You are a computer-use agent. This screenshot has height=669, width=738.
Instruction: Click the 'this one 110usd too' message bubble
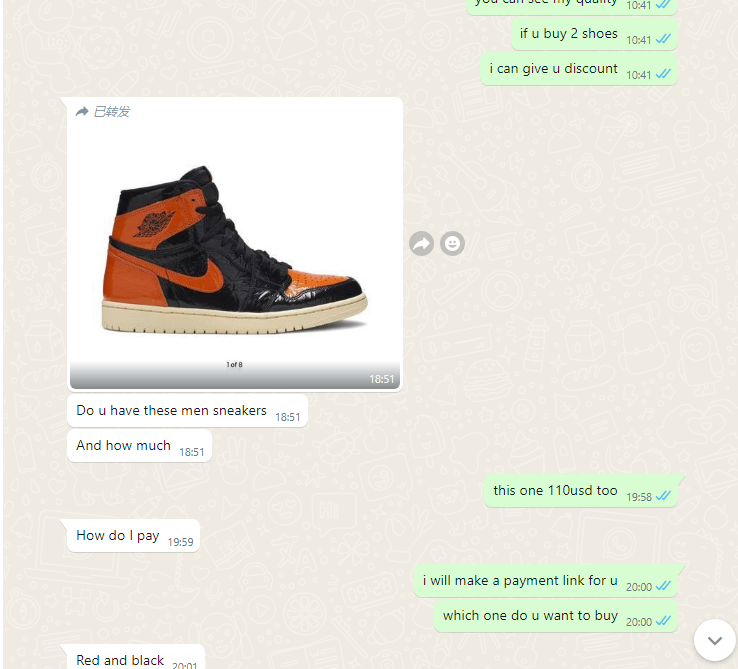[581, 491]
